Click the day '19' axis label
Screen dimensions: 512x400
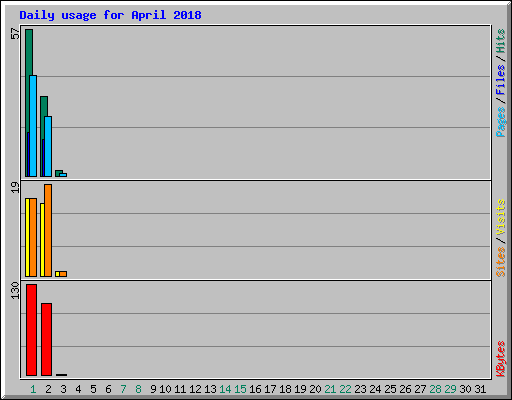click(x=300, y=389)
